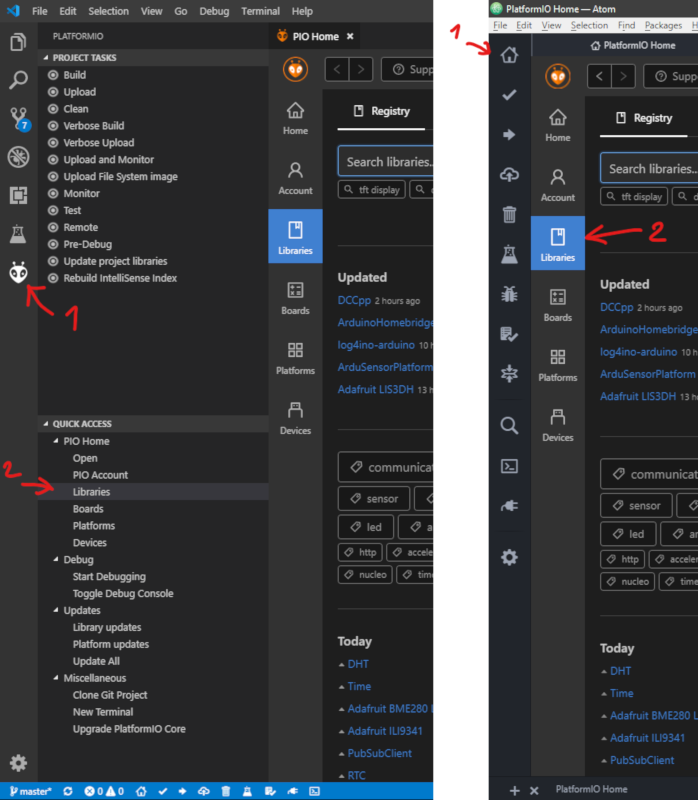Click cloud upload icon in Atom toolbar
The width and height of the screenshot is (698, 800).
pos(509,174)
